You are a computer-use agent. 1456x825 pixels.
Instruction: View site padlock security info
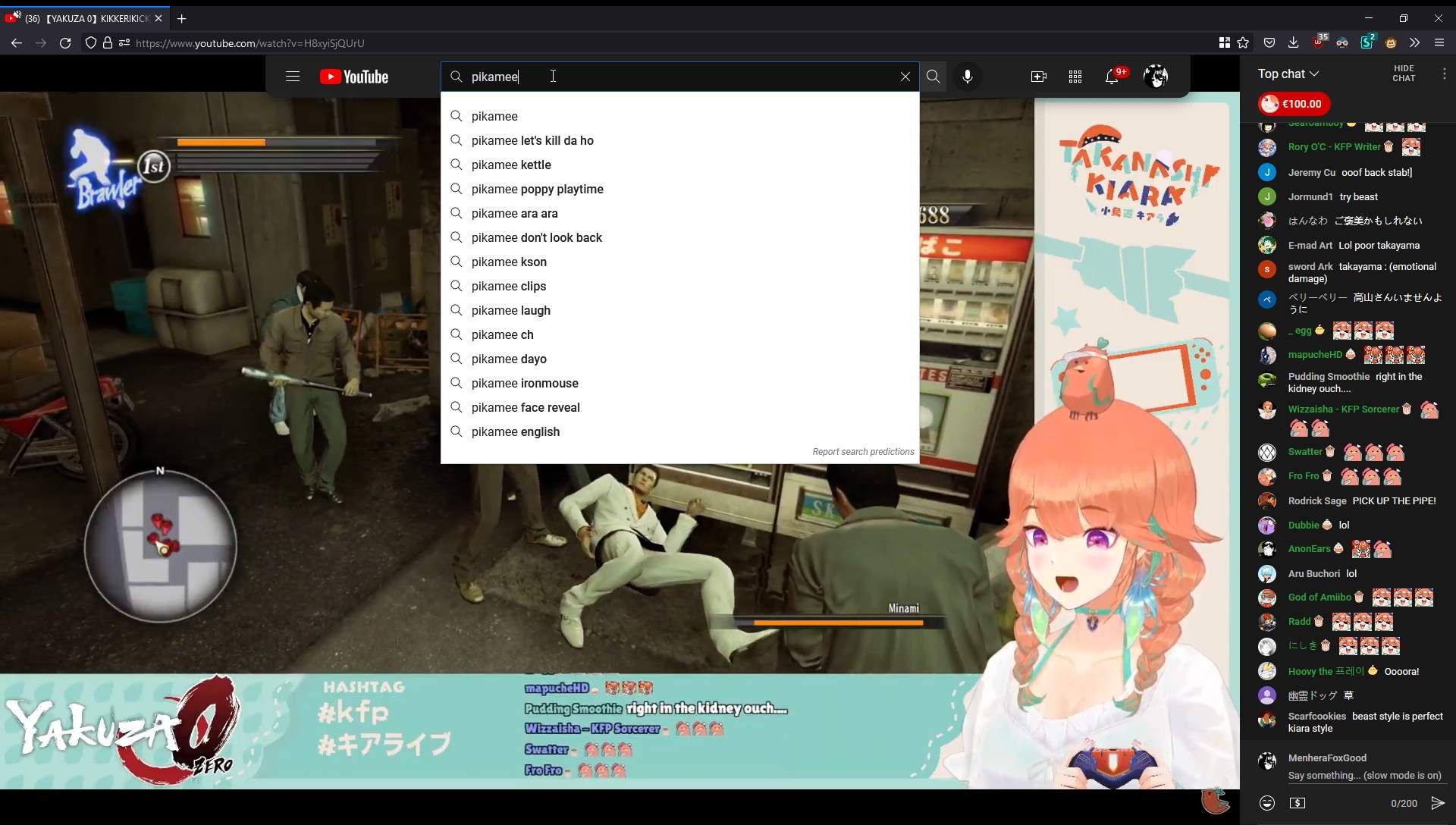[x=108, y=43]
